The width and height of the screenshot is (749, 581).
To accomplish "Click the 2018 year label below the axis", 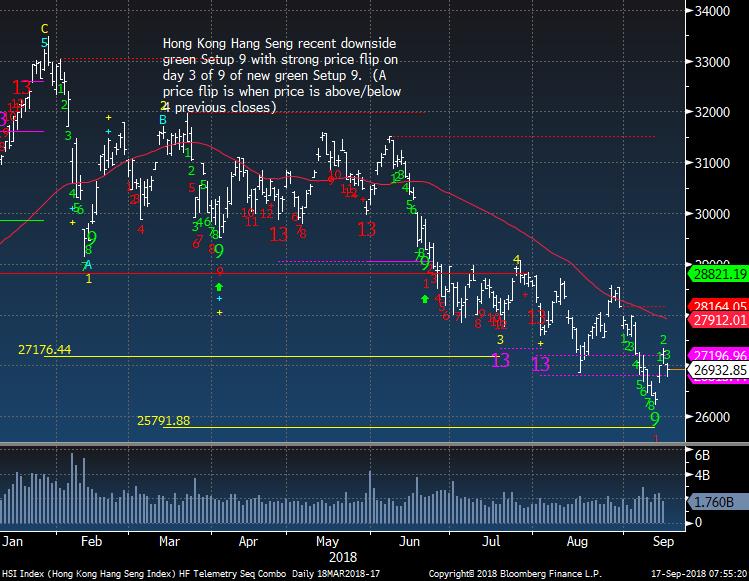I will click(x=343, y=557).
